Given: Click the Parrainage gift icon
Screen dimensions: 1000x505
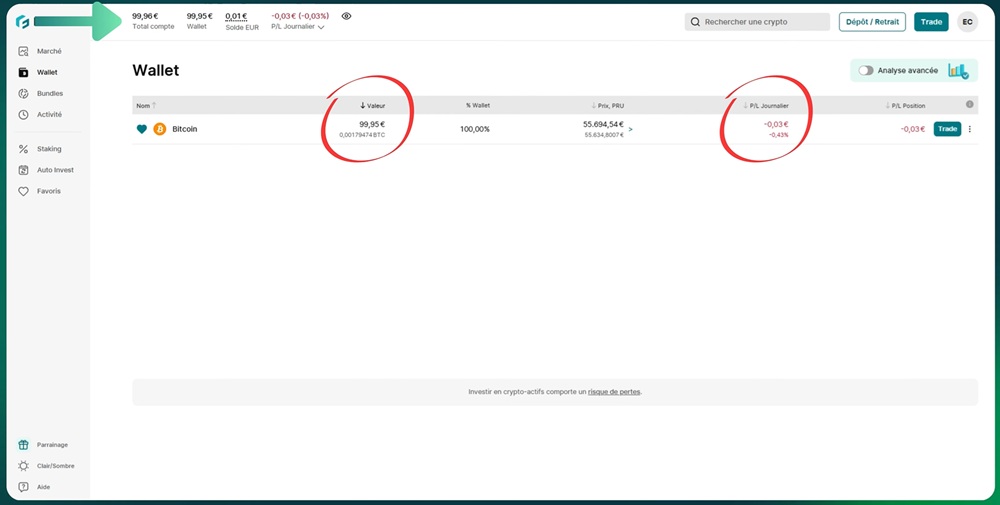Looking at the screenshot, I should coord(24,444).
